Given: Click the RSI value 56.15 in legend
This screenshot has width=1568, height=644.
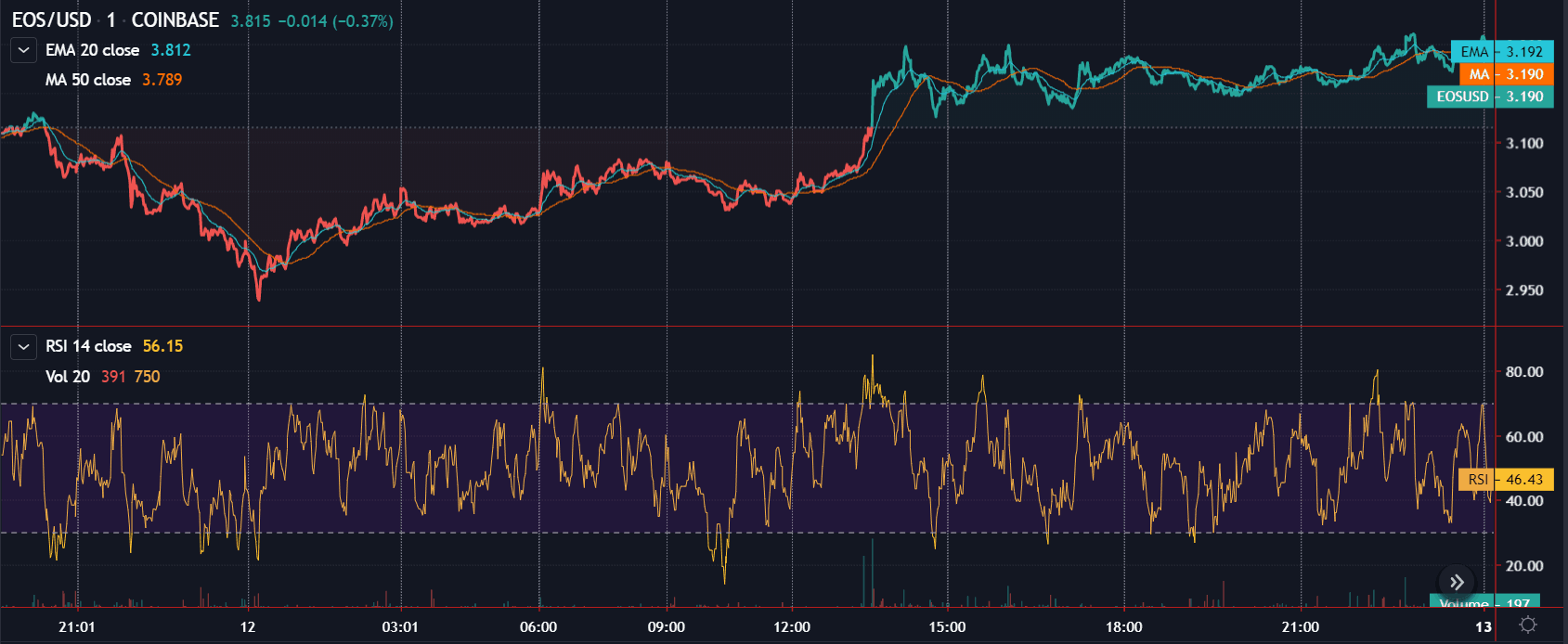Looking at the screenshot, I should coord(163,346).
